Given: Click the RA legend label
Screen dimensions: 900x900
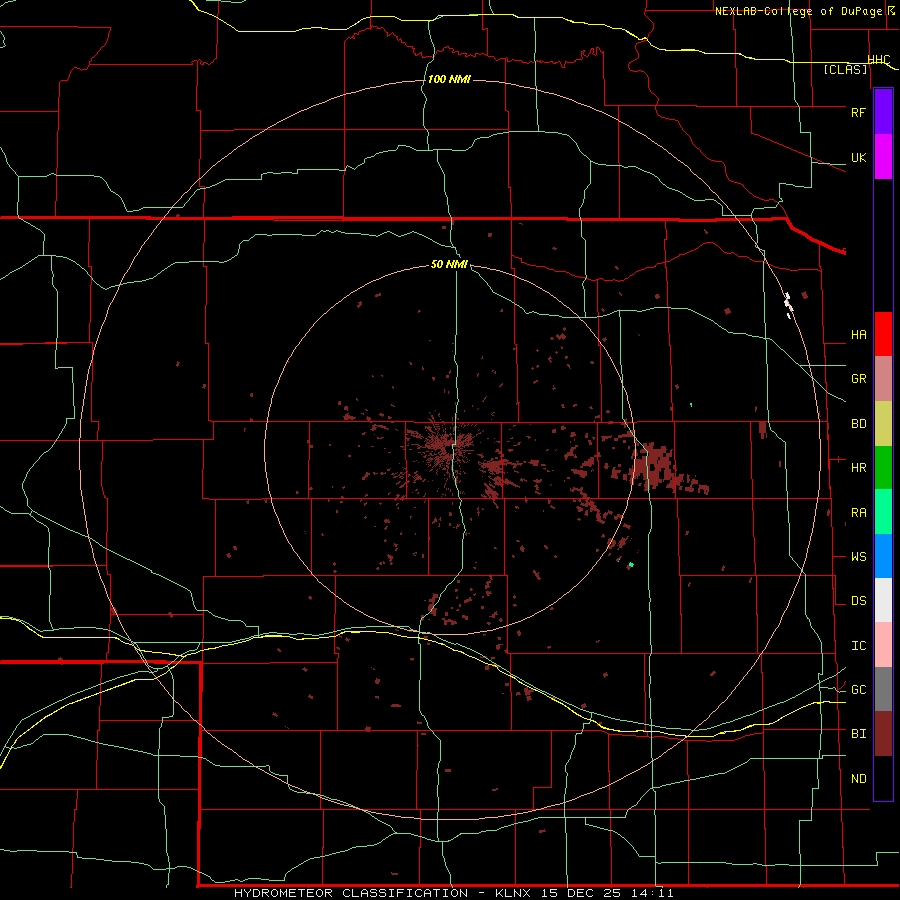Looking at the screenshot, I should [859, 512].
